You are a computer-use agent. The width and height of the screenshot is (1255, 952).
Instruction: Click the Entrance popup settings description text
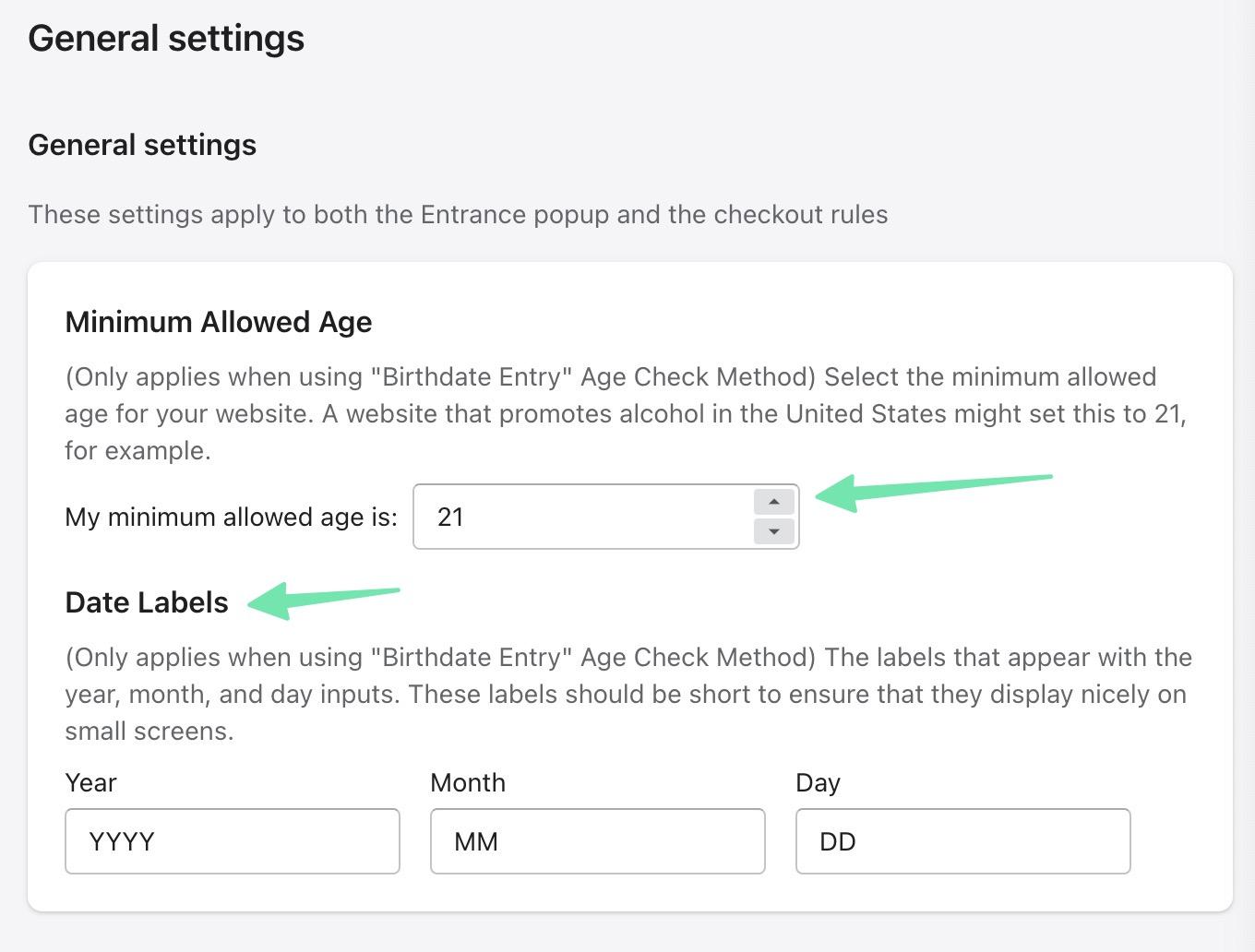pos(459,214)
